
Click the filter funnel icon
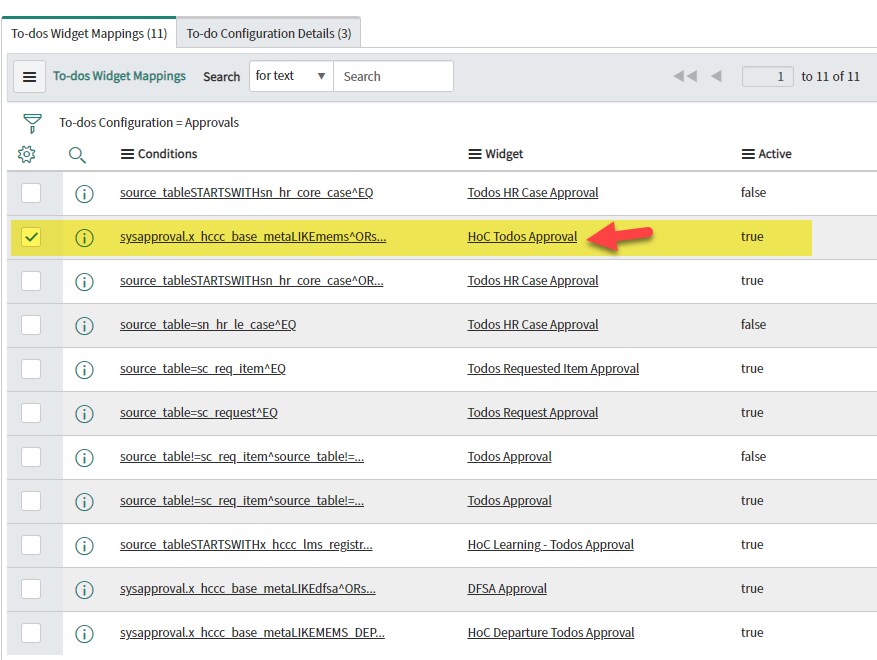(32, 123)
